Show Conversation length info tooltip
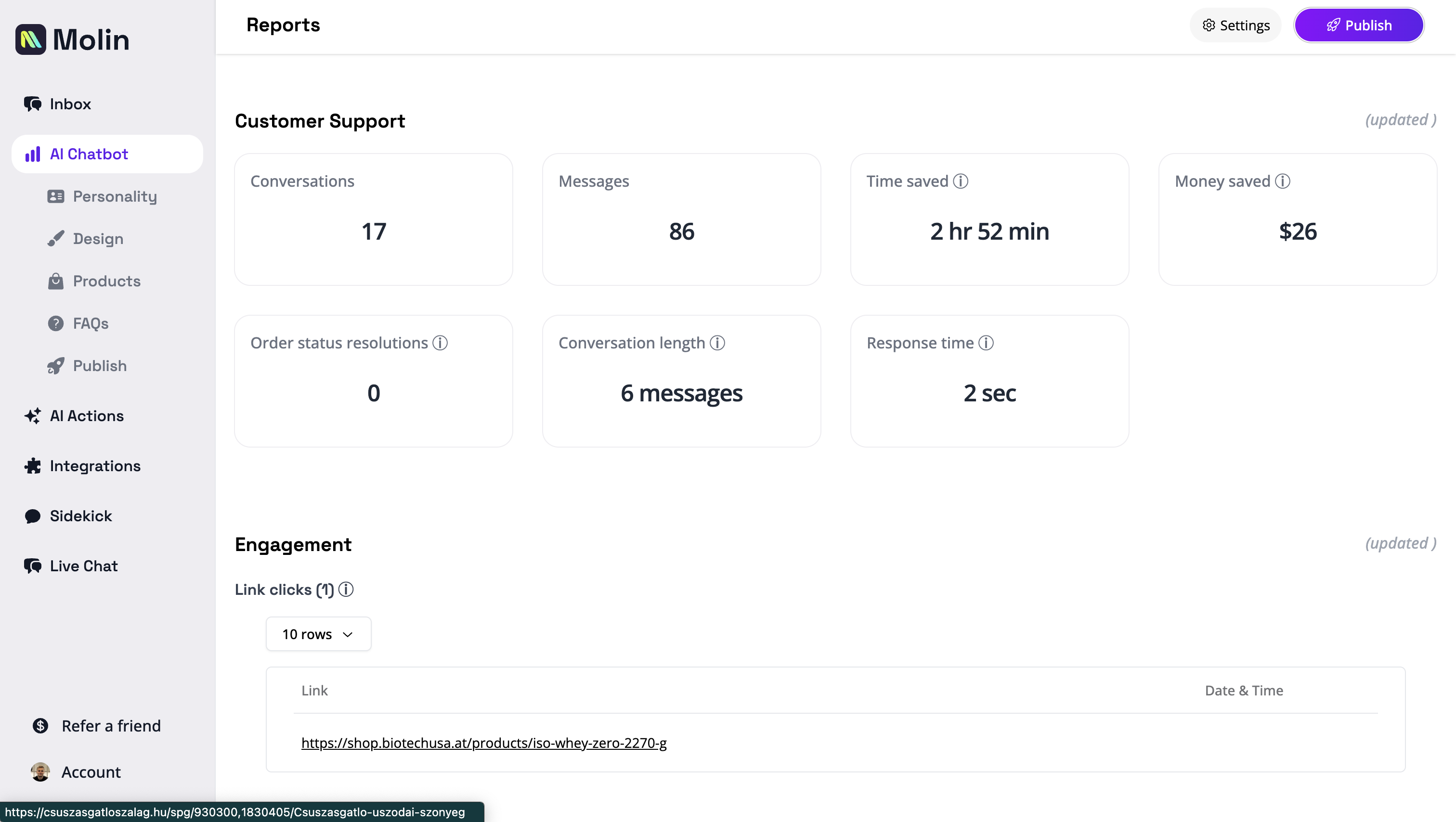The width and height of the screenshot is (1456, 822). (x=717, y=343)
